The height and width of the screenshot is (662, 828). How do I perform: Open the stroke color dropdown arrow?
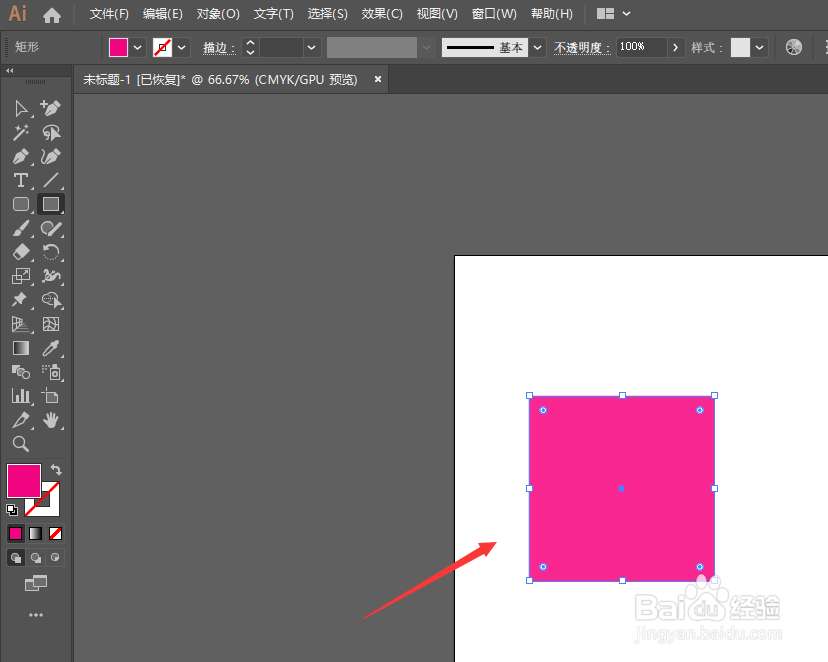[182, 48]
